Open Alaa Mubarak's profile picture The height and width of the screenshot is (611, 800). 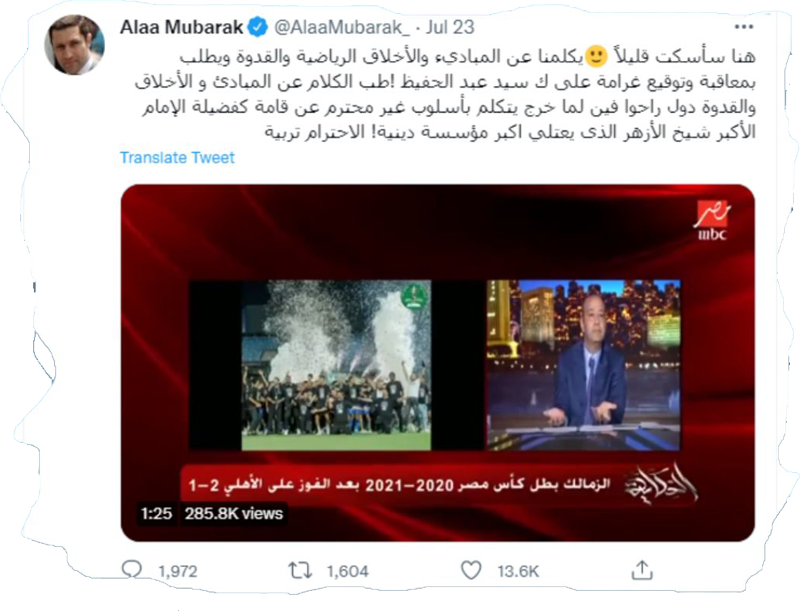point(74,45)
